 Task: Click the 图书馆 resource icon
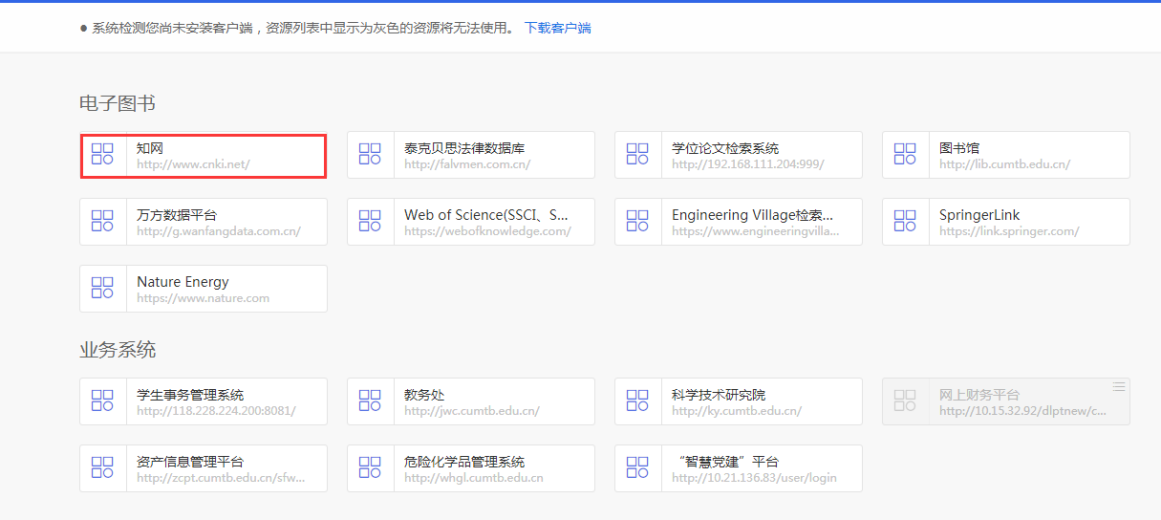(x=905, y=154)
